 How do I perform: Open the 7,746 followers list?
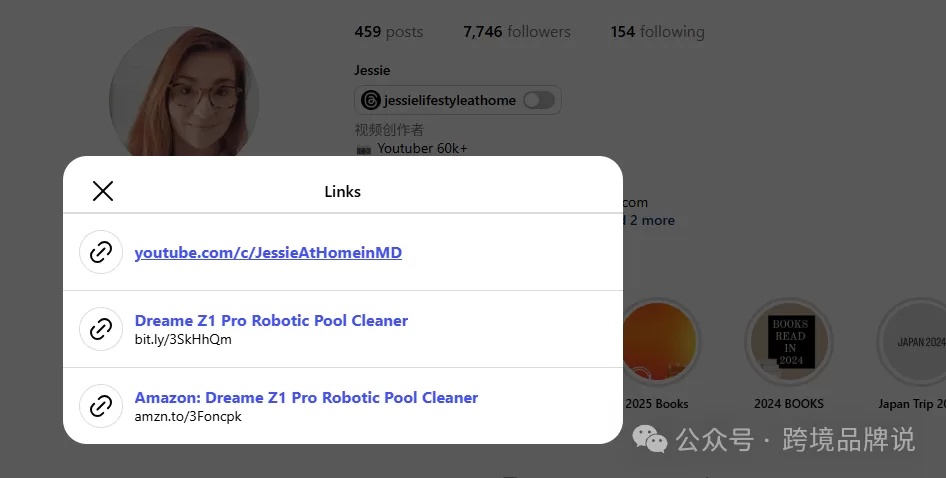point(516,32)
